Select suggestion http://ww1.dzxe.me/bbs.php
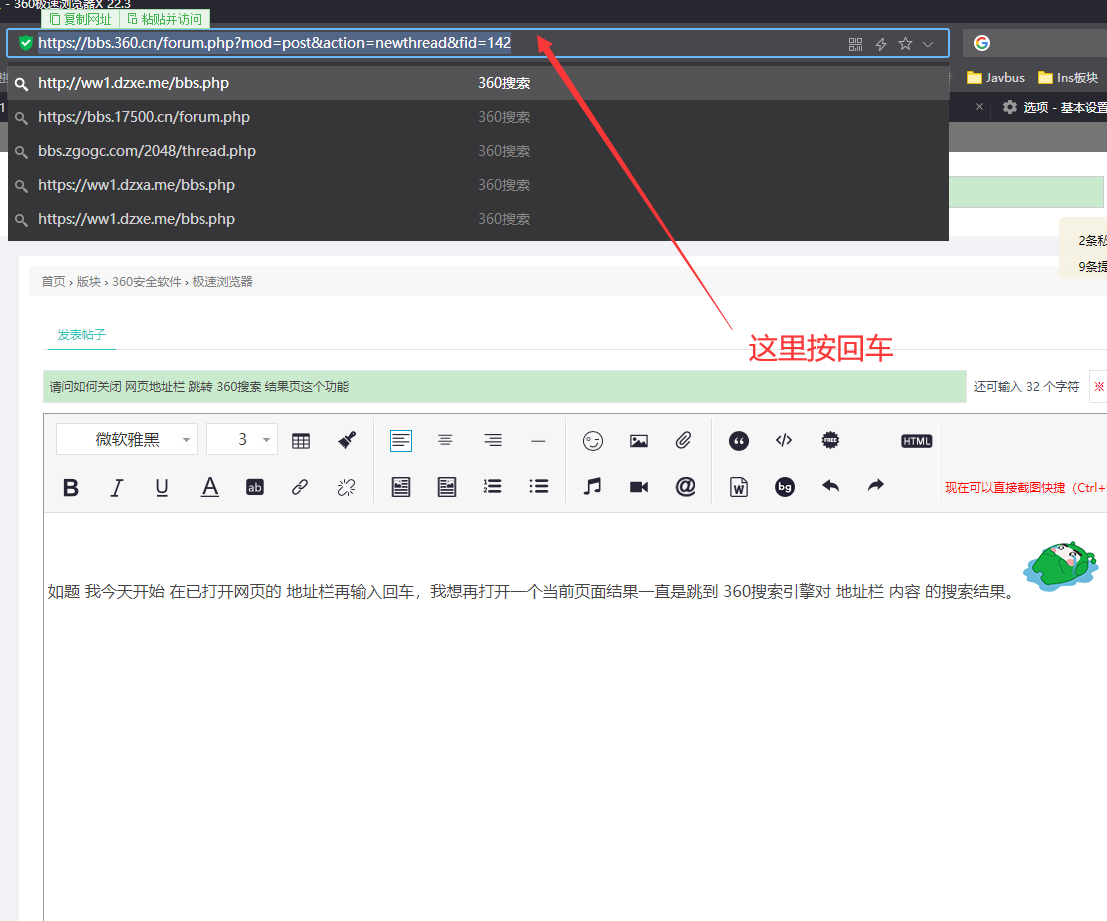Image resolution: width=1107 pixels, height=921 pixels. point(478,83)
